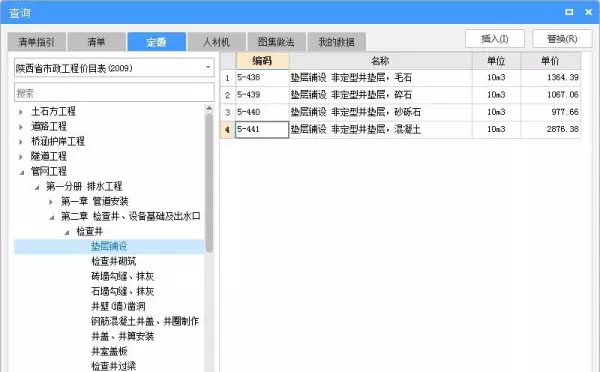Select 管网工程 in the tree

pos(49,171)
